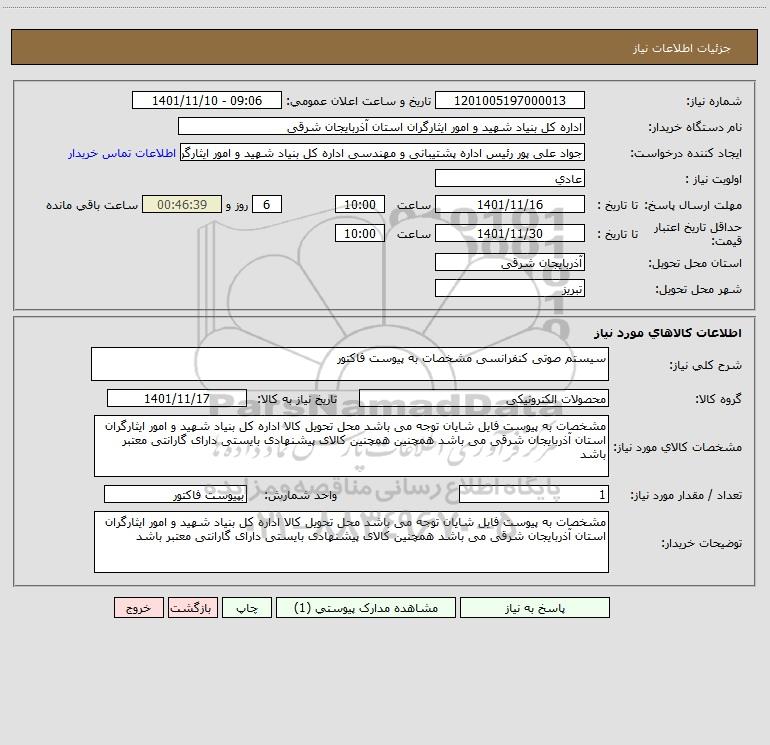The height and width of the screenshot is (745, 770).
Task: Click the quantity field showing 1
Action: pos(534,495)
